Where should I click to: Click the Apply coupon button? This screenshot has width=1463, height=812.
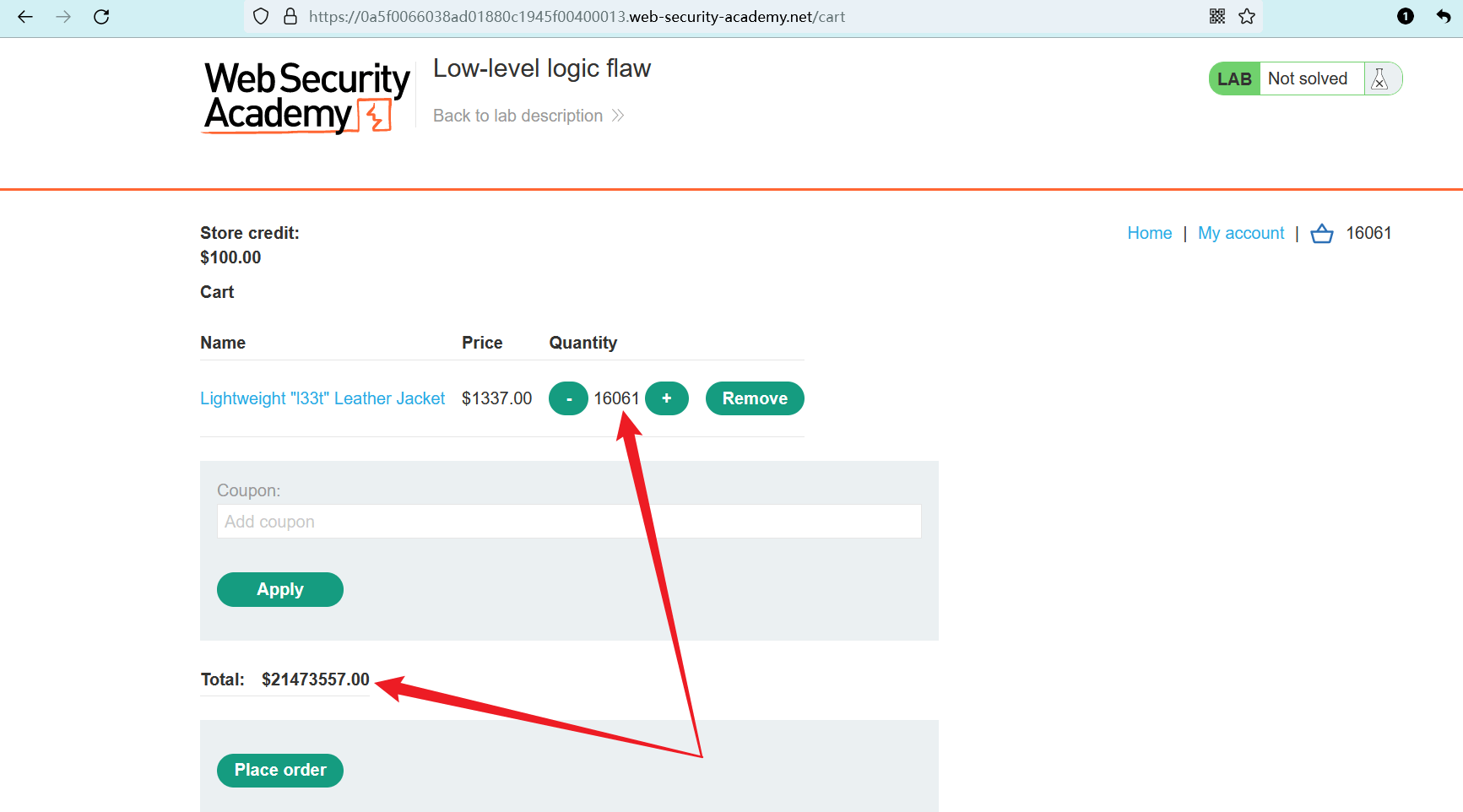click(280, 589)
